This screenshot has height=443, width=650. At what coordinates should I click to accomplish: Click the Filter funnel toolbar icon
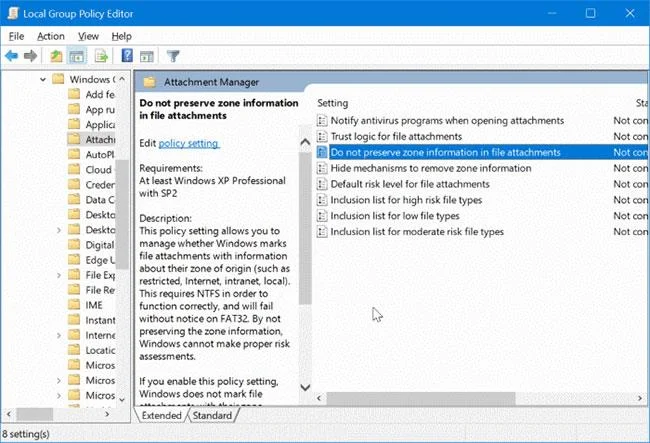173,56
